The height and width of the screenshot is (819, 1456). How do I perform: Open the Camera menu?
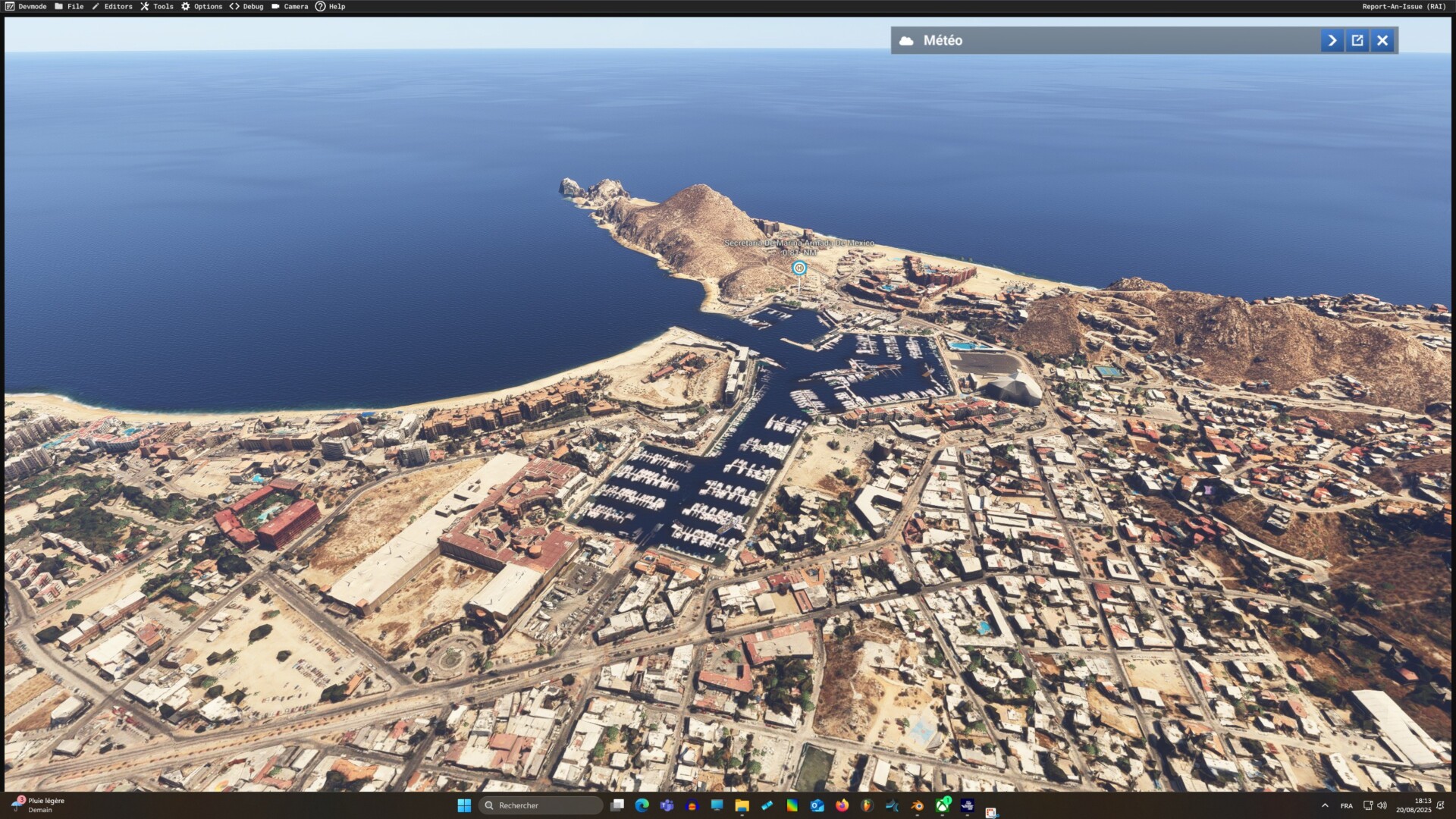pyautogui.click(x=290, y=6)
